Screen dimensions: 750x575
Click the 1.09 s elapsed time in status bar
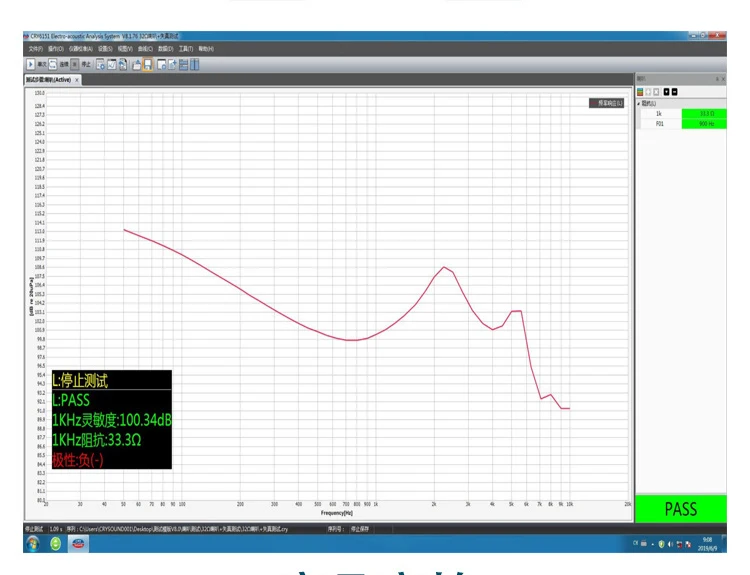[x=56, y=529]
